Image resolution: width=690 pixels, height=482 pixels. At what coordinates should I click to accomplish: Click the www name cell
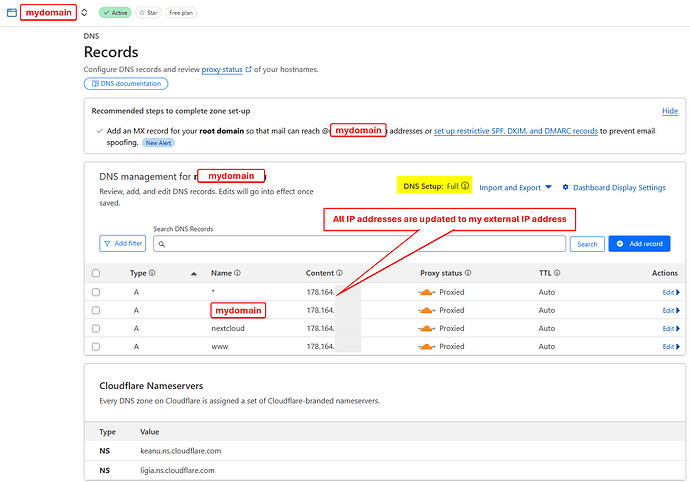click(220, 347)
